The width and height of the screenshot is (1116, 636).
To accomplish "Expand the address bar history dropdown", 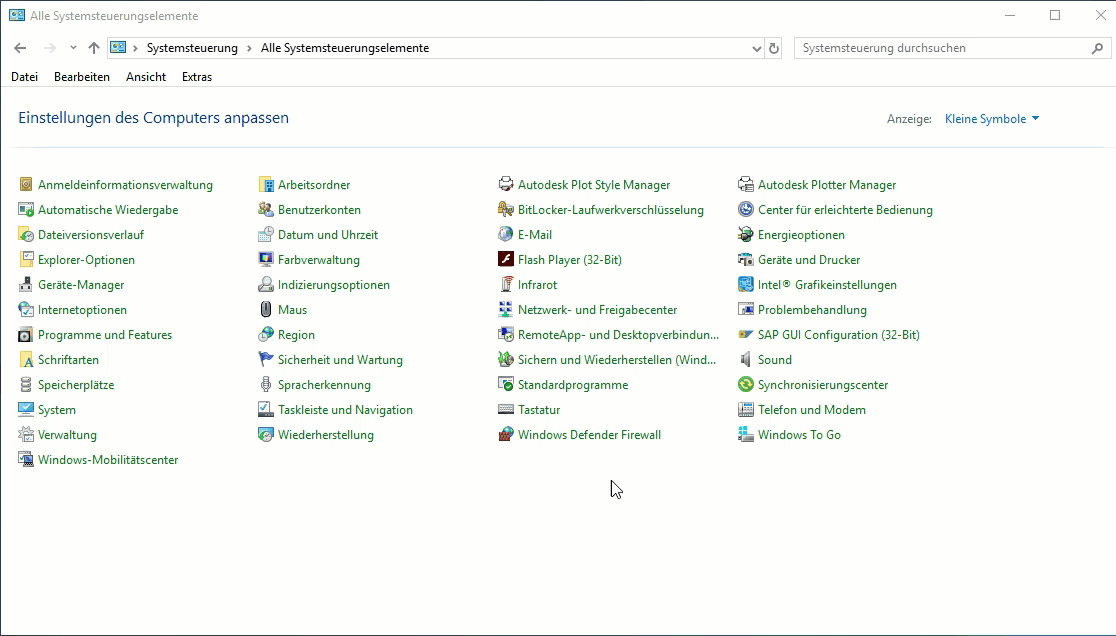I will [x=756, y=48].
